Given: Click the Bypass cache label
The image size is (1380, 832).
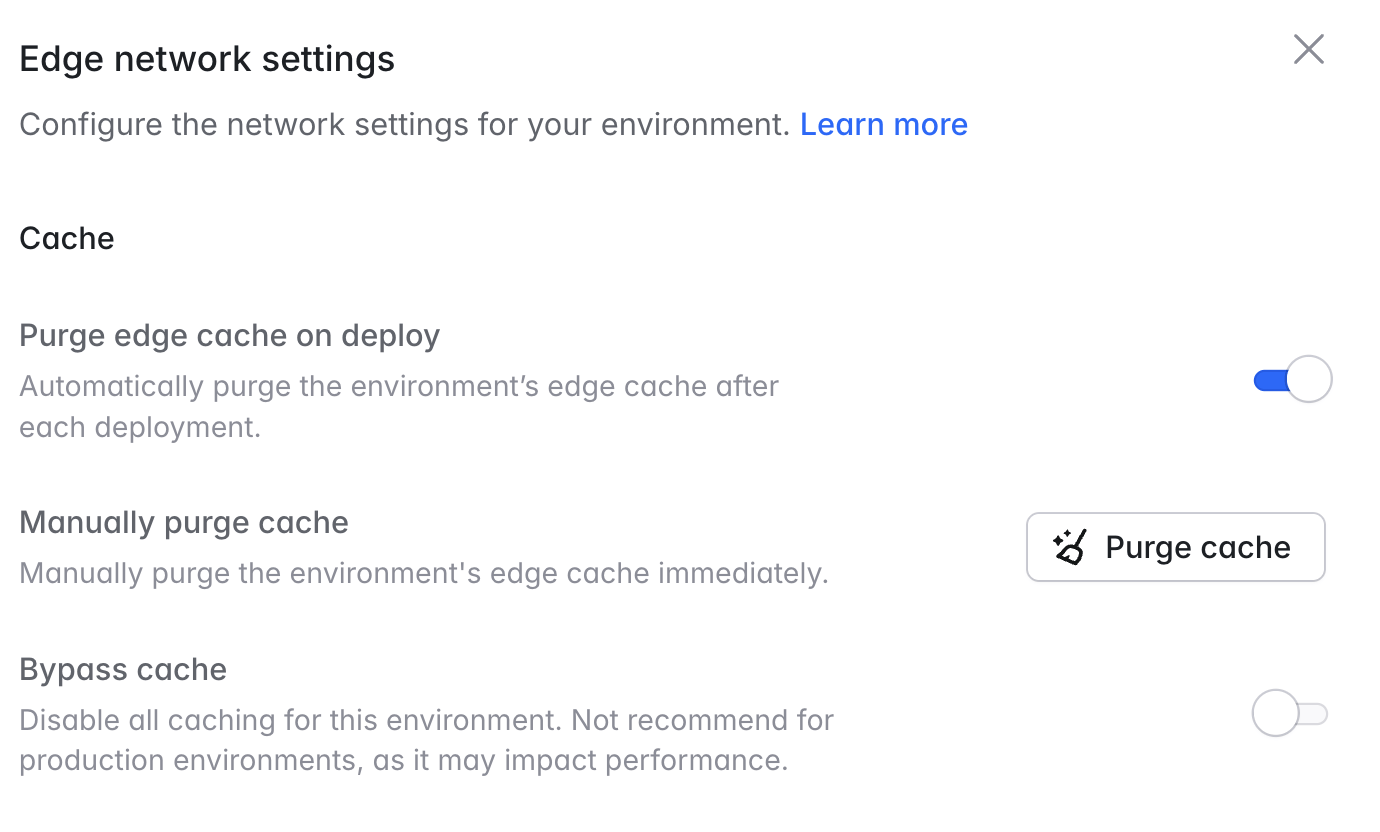Looking at the screenshot, I should click(x=123, y=669).
